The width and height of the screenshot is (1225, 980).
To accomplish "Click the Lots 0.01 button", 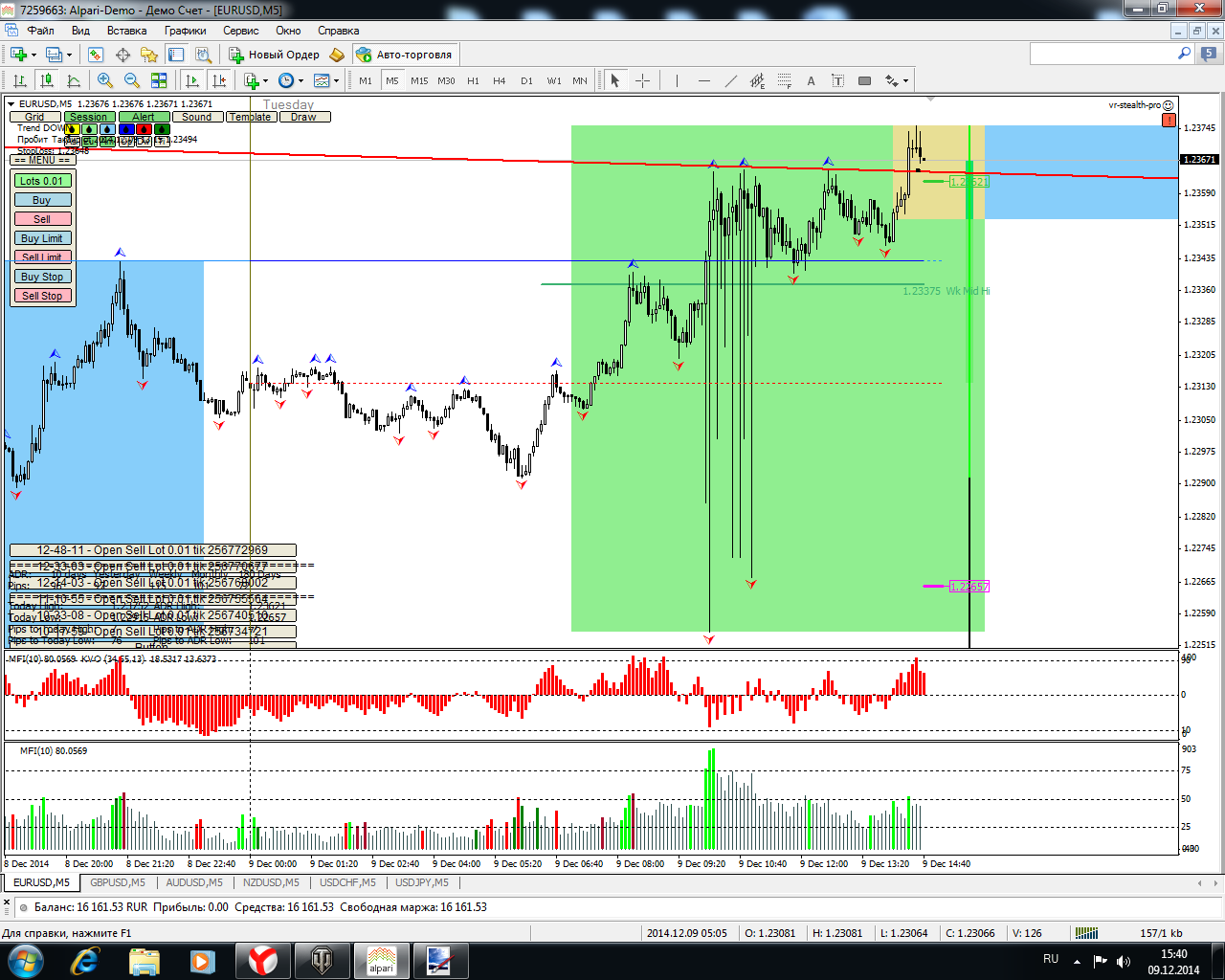I will [x=42, y=181].
